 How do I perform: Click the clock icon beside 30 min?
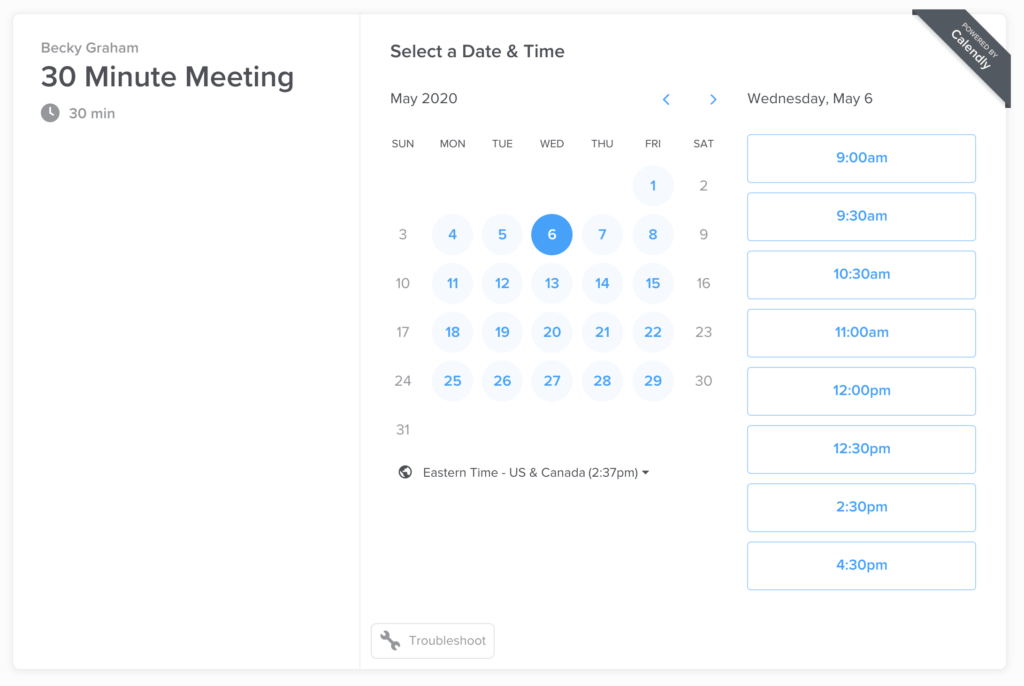[50, 113]
